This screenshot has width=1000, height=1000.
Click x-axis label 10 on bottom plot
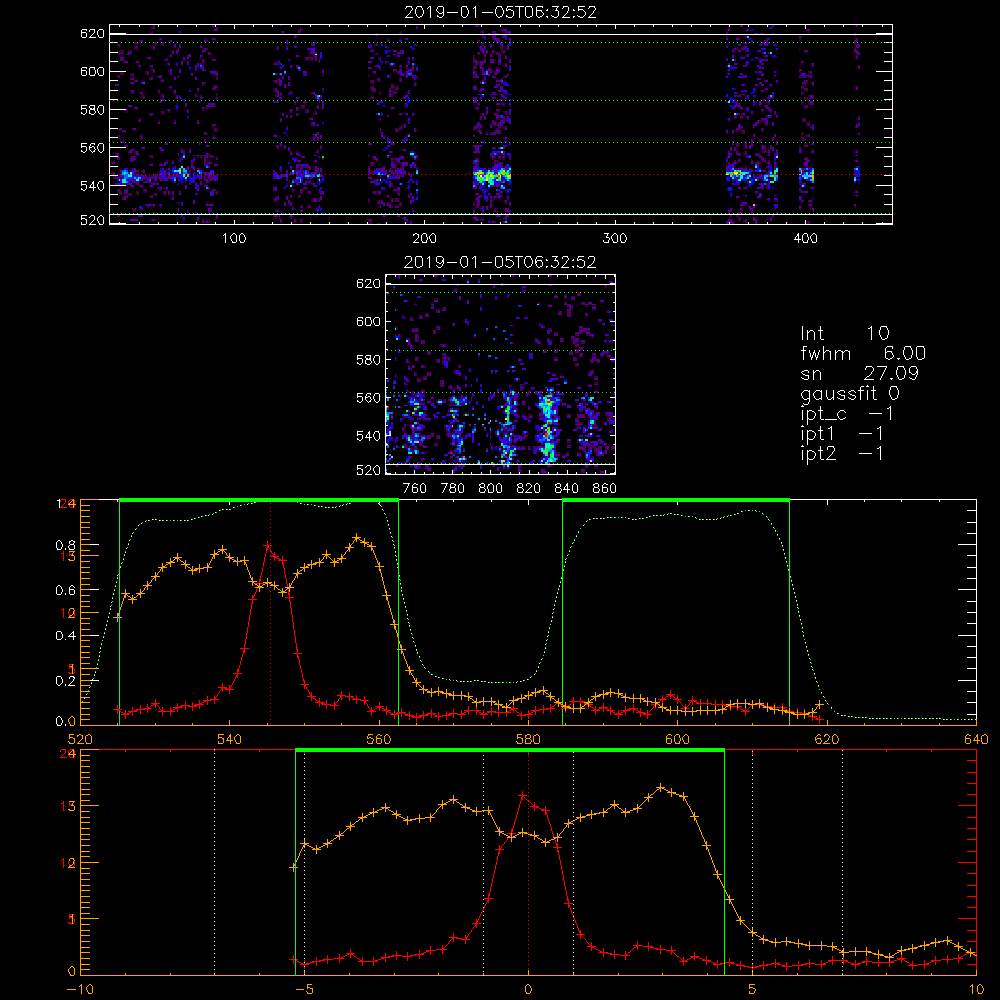point(976,989)
